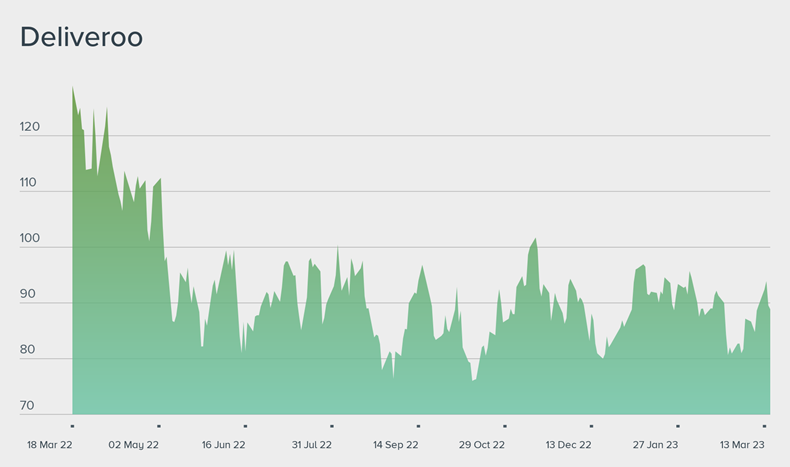The image size is (790, 467).
Task: Choose the 13 Dec 22 date label
Action: (x=569, y=445)
